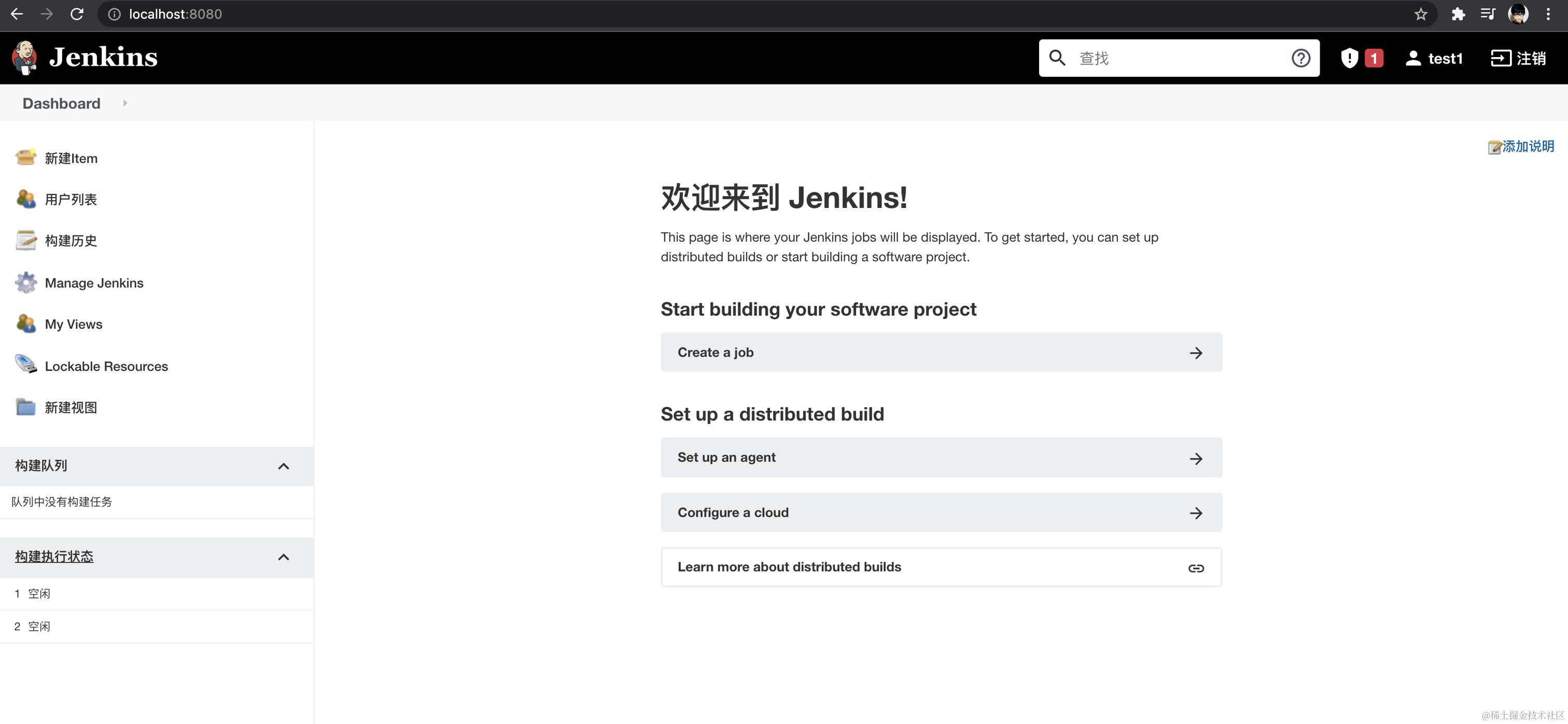This screenshot has height=724, width=1568.
Task: Collapse the 构建队列 panel
Action: [x=283, y=466]
